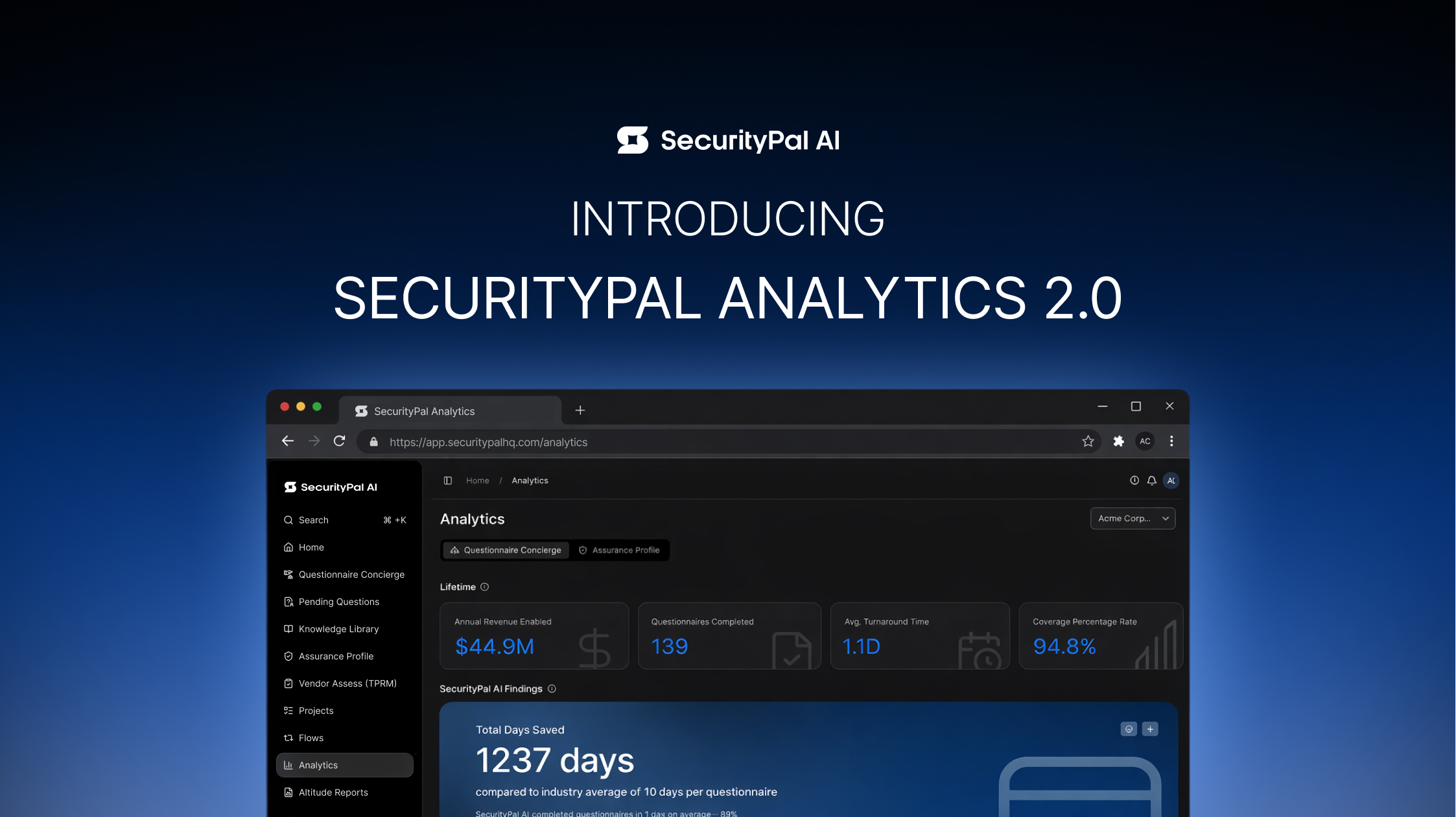Click plus icon on Total Days Saved card

[1150, 729]
